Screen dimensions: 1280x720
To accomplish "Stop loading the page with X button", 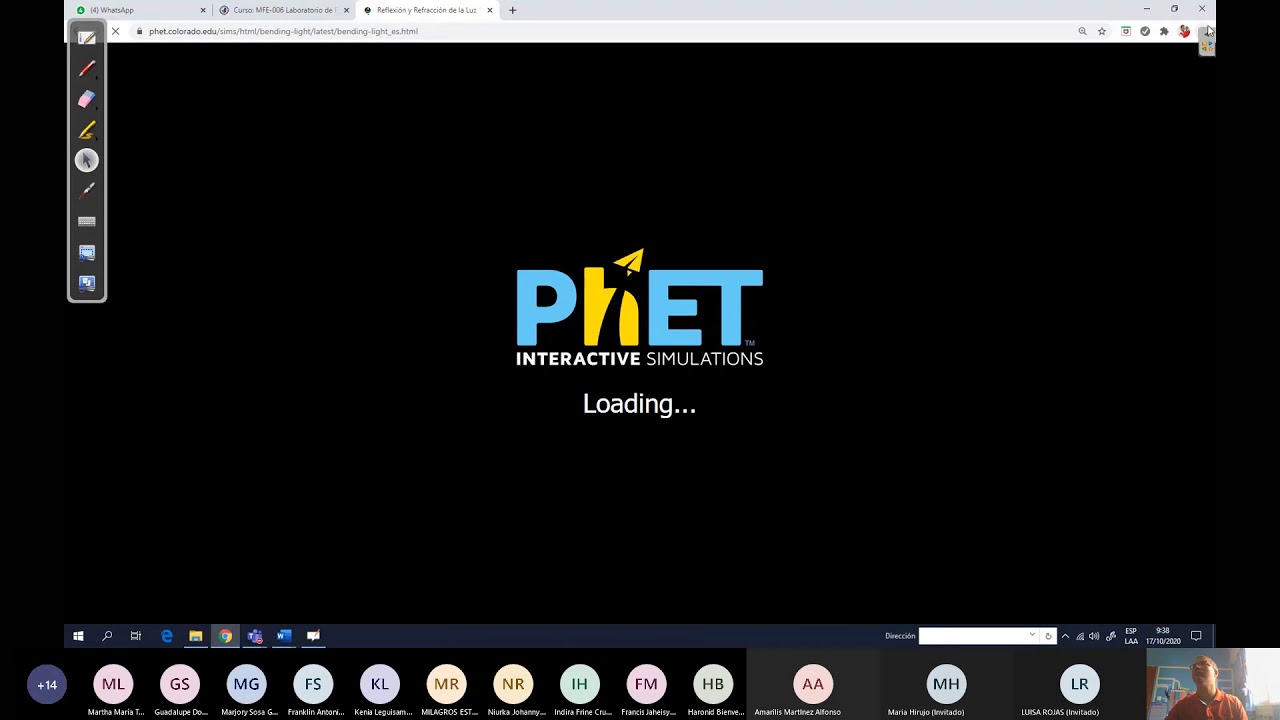I will 115,31.
